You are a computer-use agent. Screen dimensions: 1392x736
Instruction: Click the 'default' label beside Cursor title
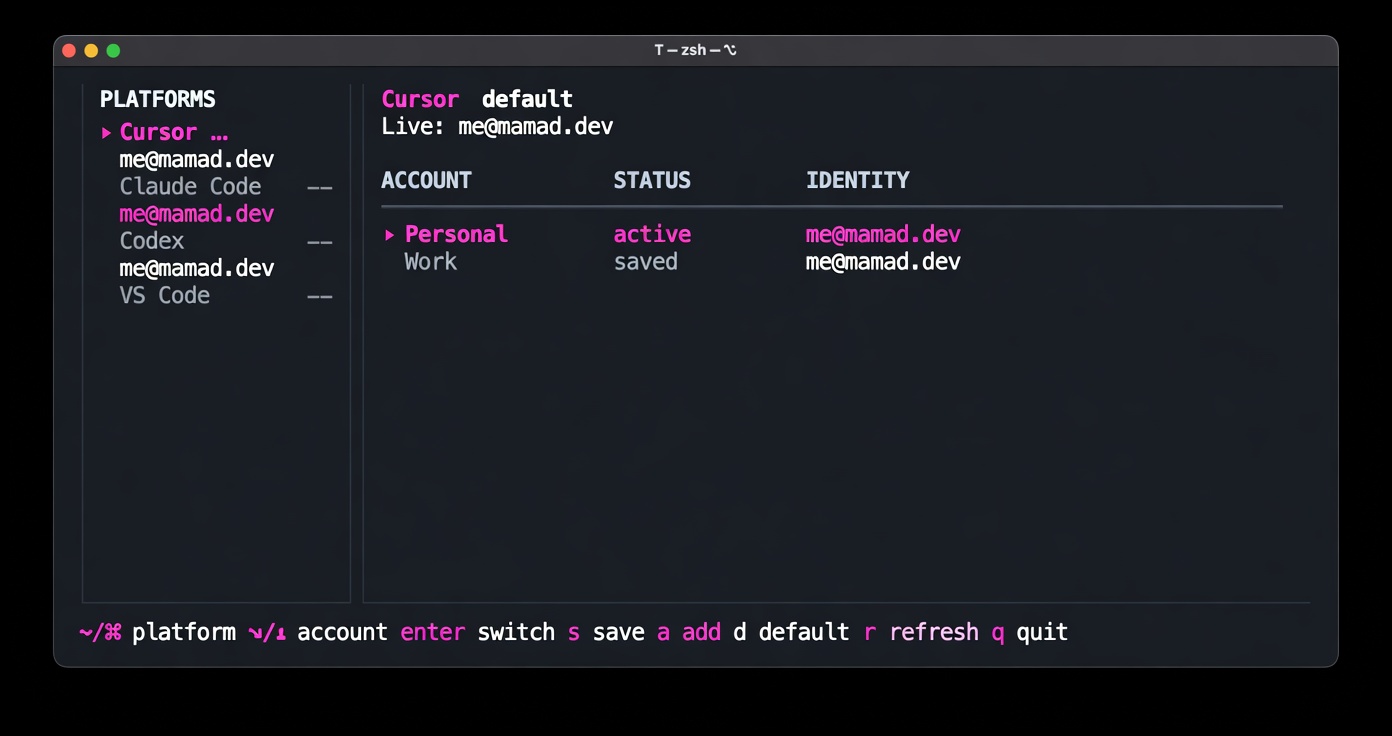[527, 99]
